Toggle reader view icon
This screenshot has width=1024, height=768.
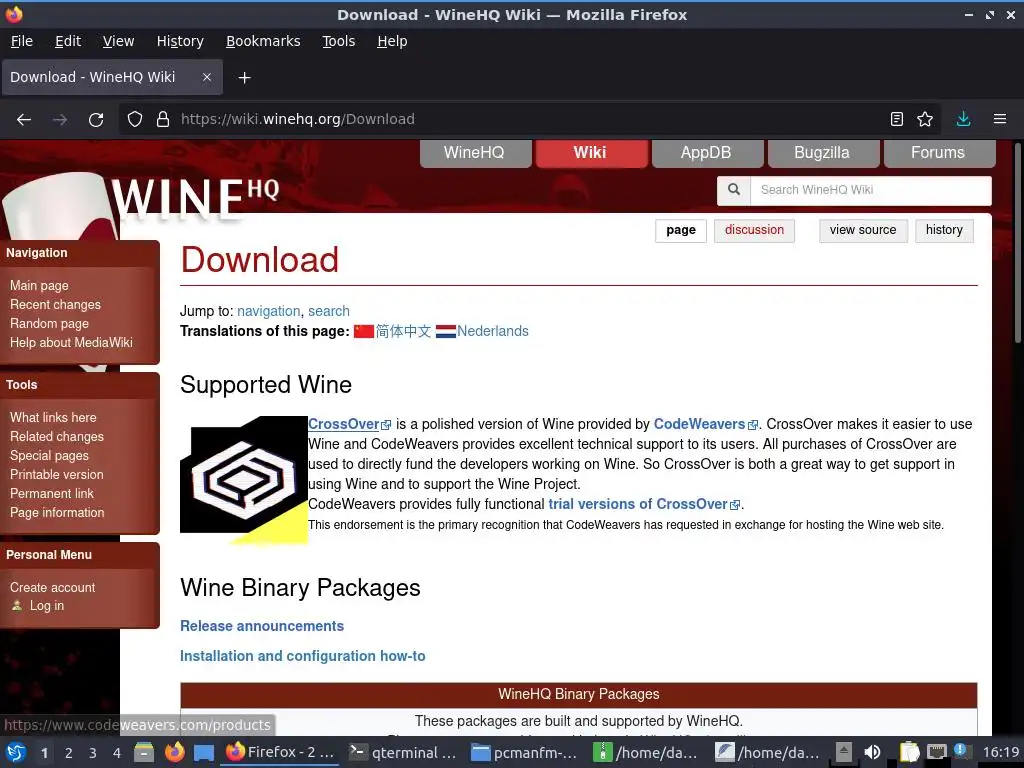(x=897, y=119)
